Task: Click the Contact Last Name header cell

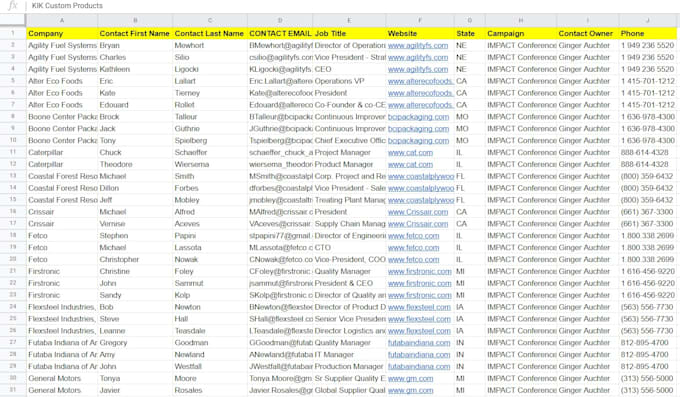Action: pyautogui.click(x=210, y=33)
